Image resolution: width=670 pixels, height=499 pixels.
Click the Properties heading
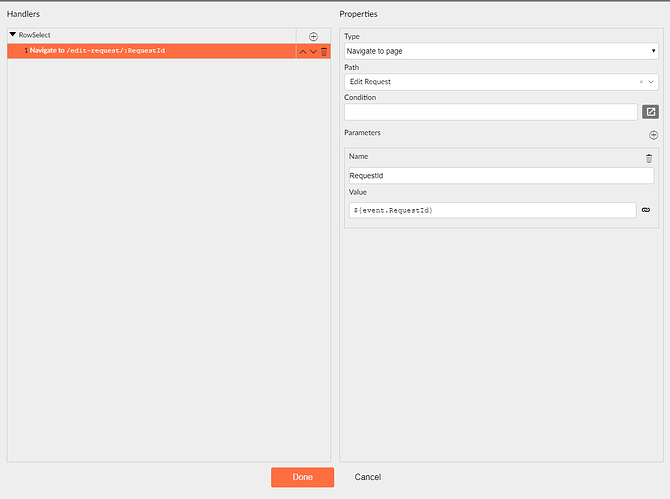(358, 14)
